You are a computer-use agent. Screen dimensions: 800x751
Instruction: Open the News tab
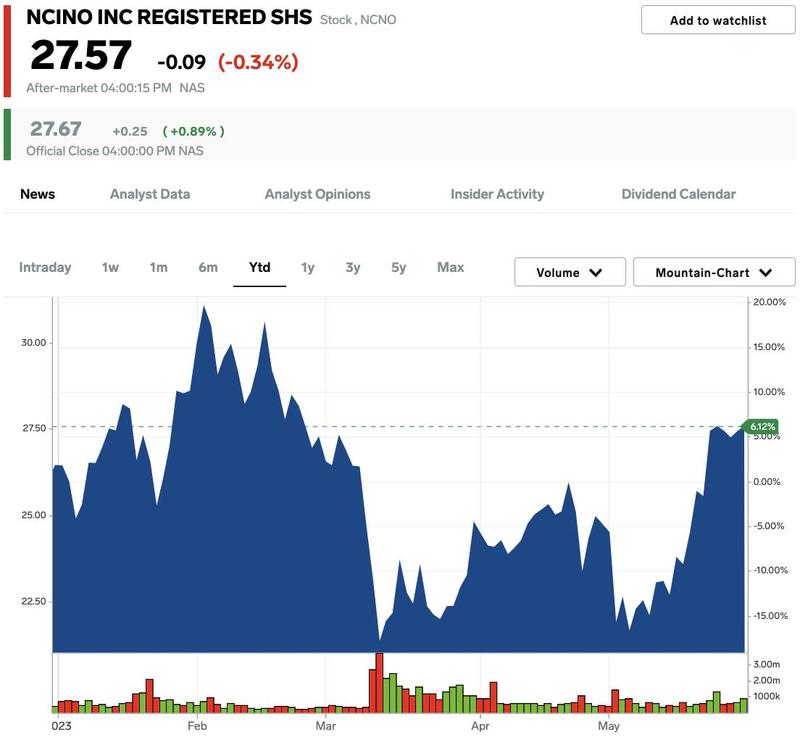(37, 194)
